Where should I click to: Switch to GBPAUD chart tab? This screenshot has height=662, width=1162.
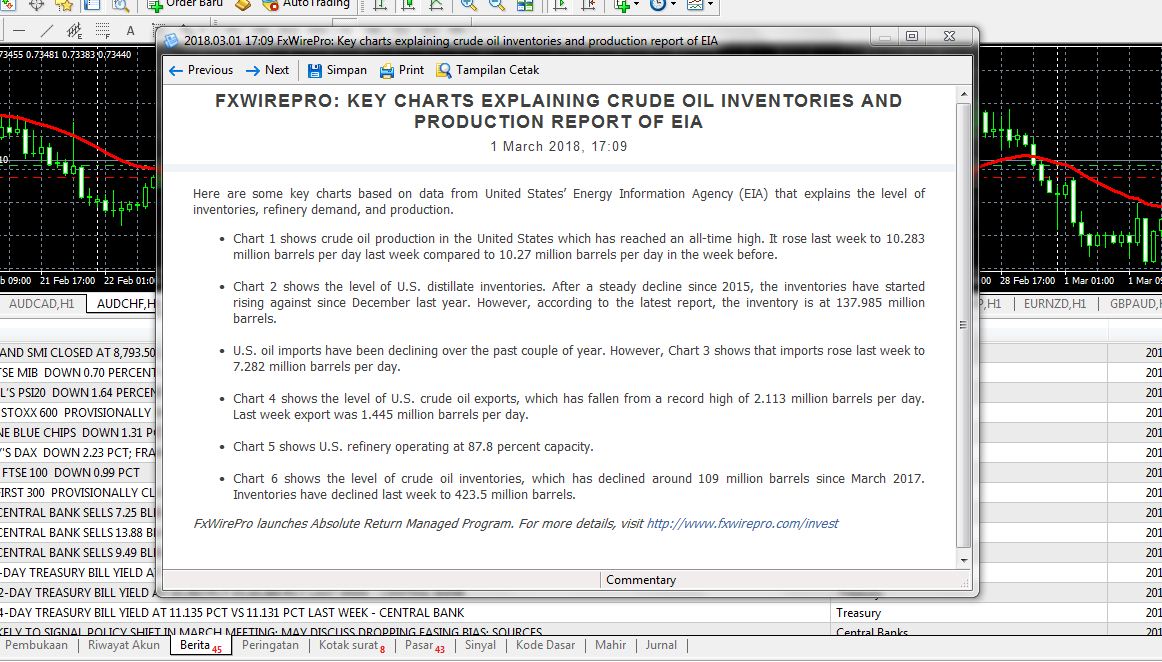[1134, 304]
